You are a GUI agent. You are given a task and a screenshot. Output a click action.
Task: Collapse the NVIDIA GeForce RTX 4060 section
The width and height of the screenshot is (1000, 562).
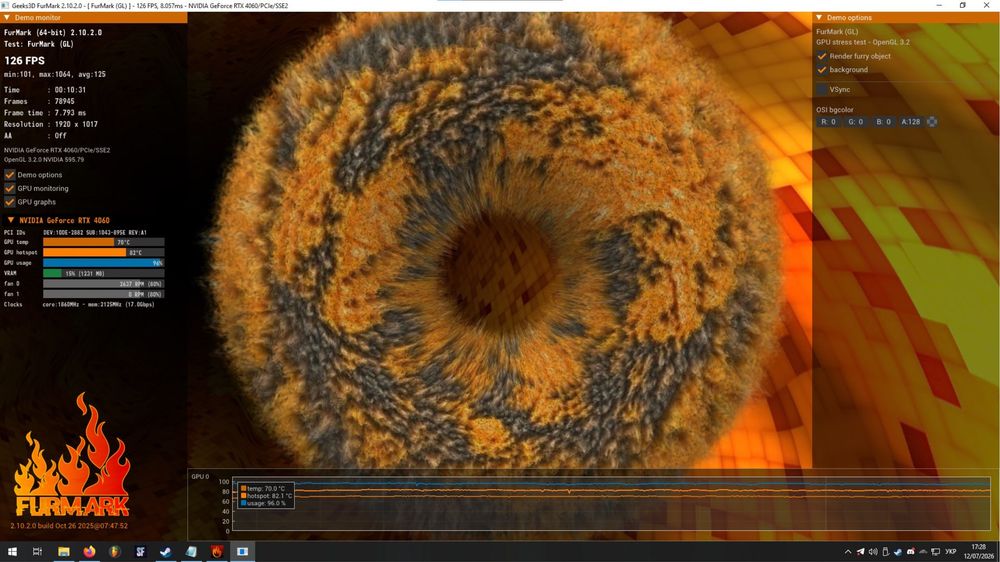point(11,220)
